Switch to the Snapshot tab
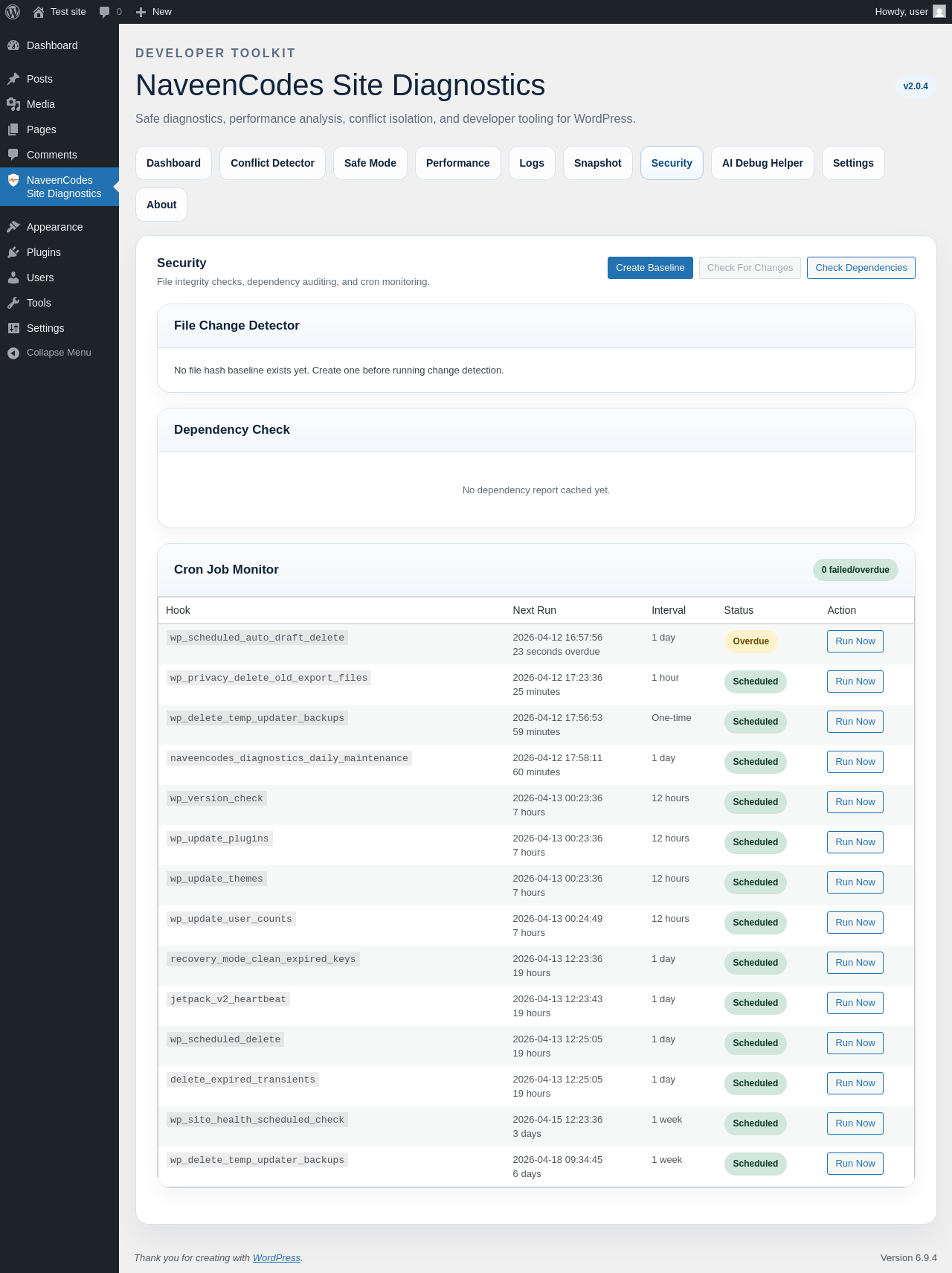The image size is (952, 1273). (598, 163)
